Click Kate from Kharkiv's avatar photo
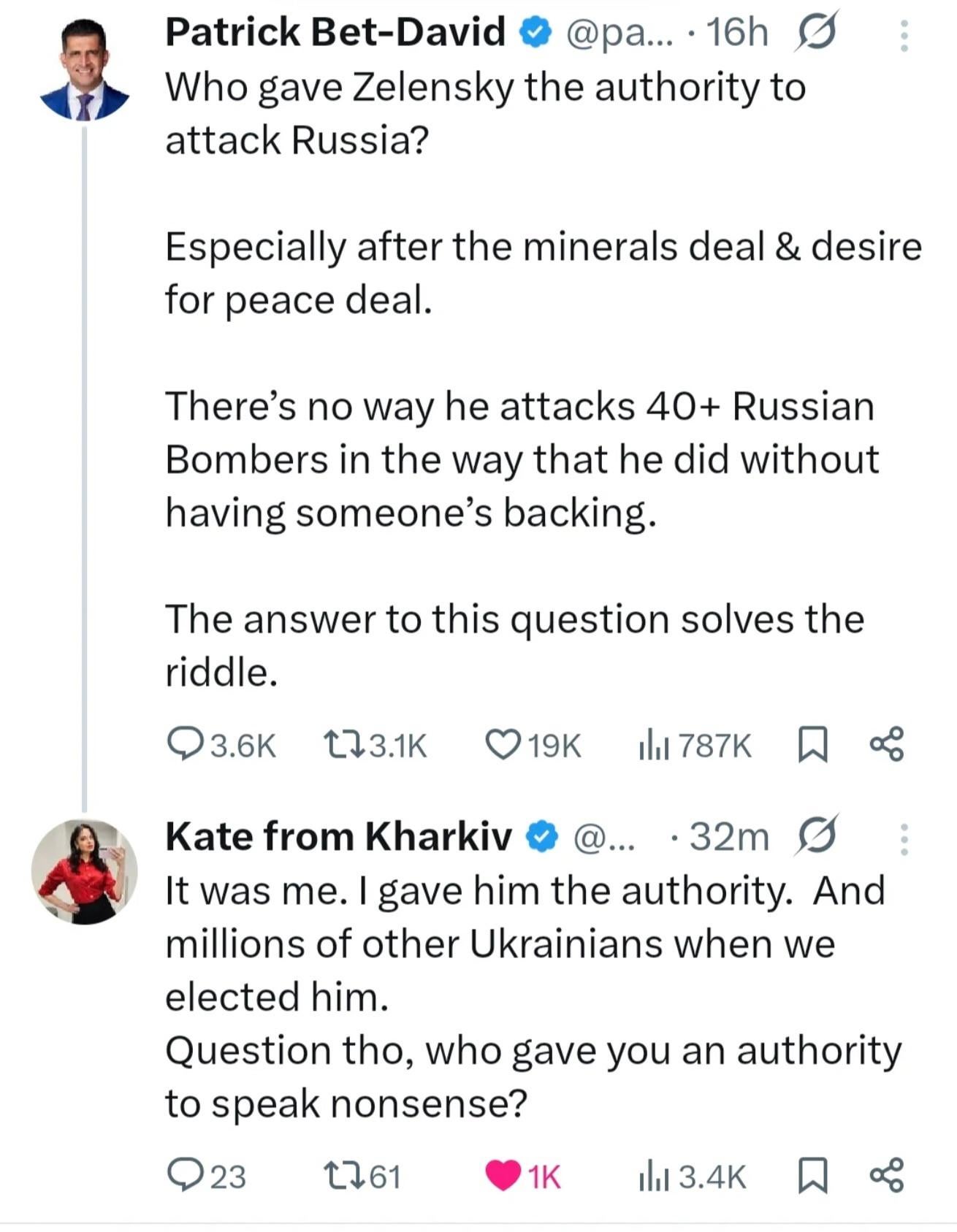957x1232 pixels. coord(84,872)
